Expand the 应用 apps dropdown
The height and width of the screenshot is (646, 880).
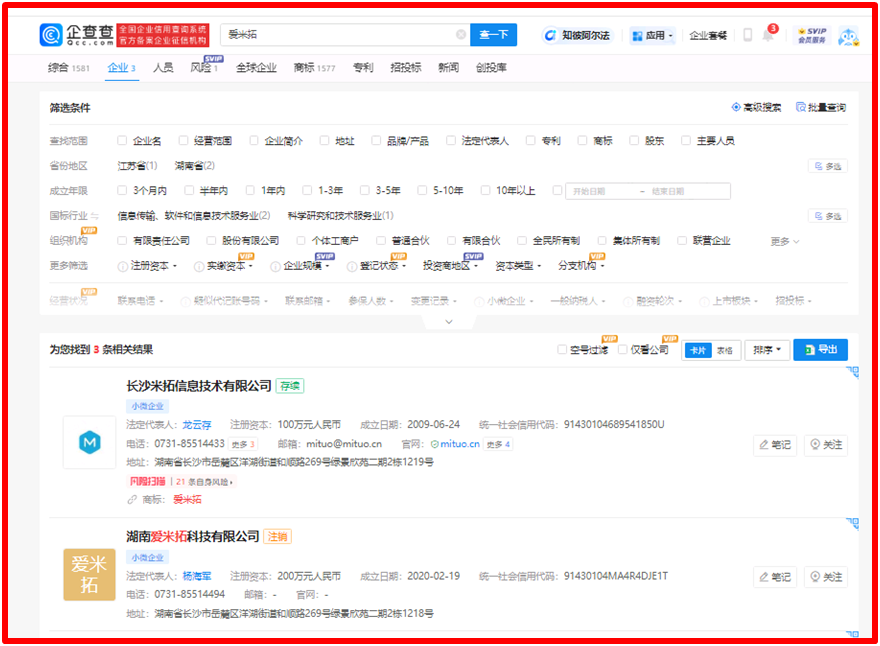pos(652,35)
